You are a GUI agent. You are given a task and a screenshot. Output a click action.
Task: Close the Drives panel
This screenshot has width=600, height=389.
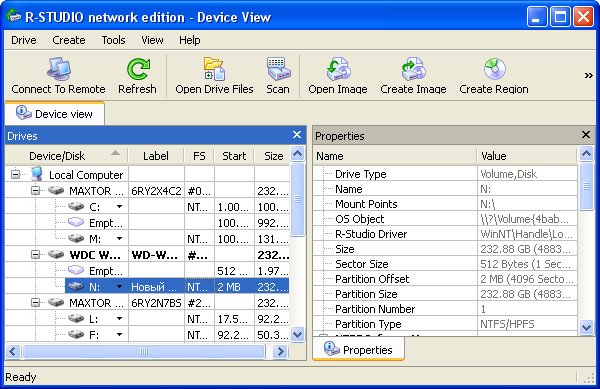pyautogui.click(x=297, y=135)
